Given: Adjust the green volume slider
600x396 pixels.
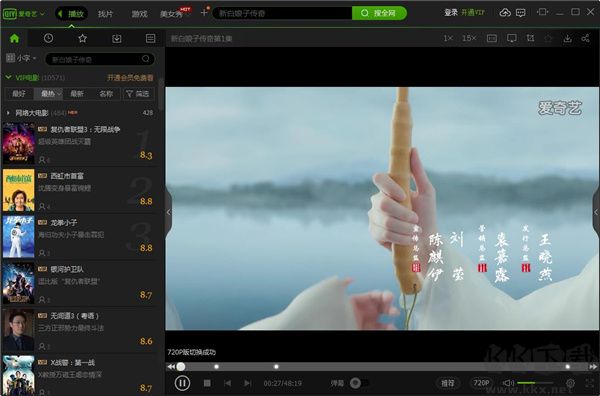Looking at the screenshot, I should click(x=535, y=383).
